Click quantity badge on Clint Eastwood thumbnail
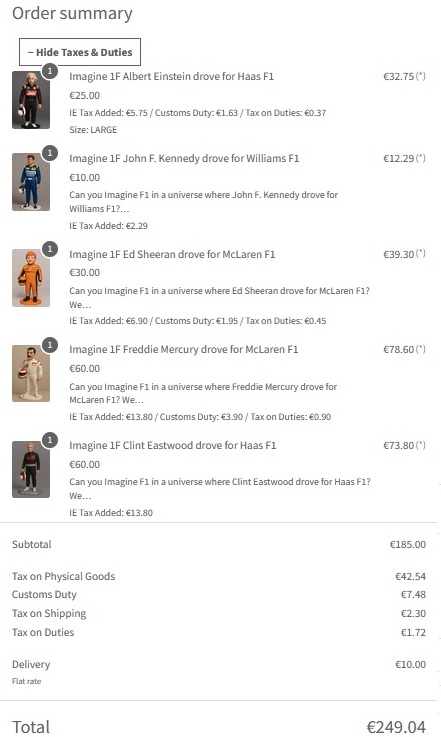441x737 pixels. pos(50,440)
